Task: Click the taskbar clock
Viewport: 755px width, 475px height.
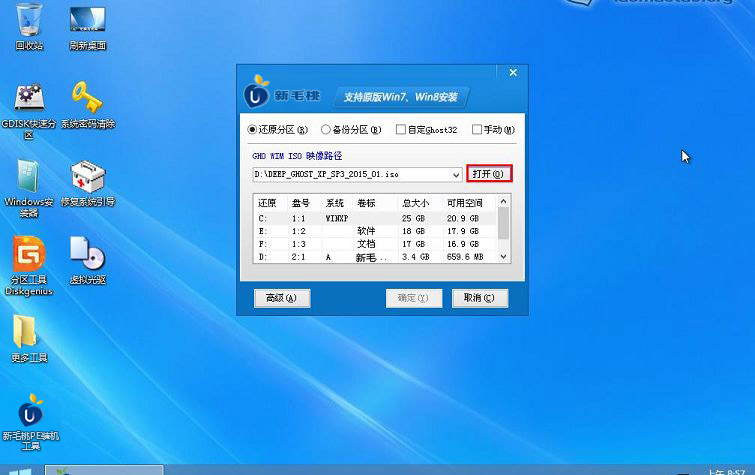Action: click(727, 472)
